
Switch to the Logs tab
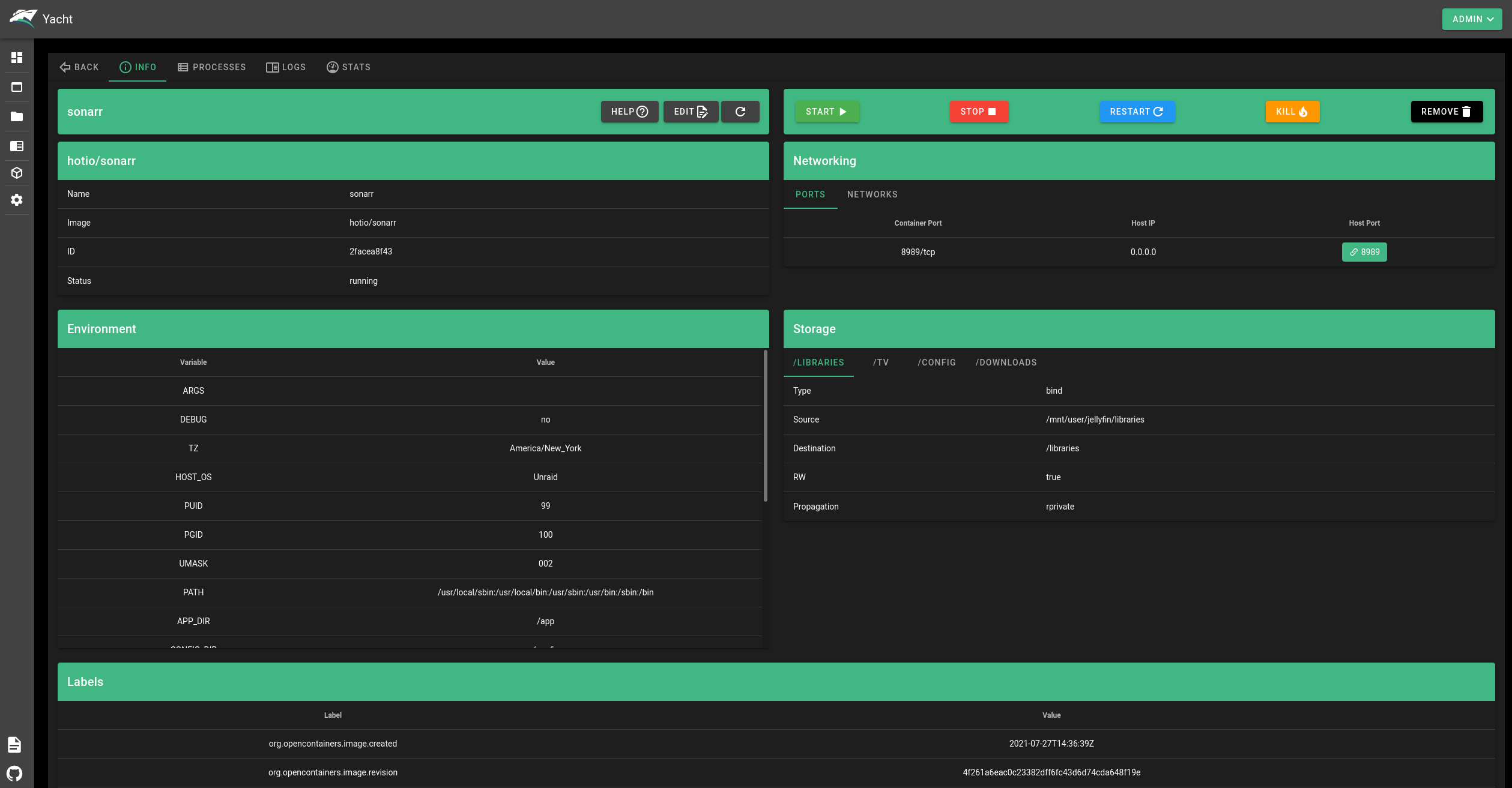(286, 67)
